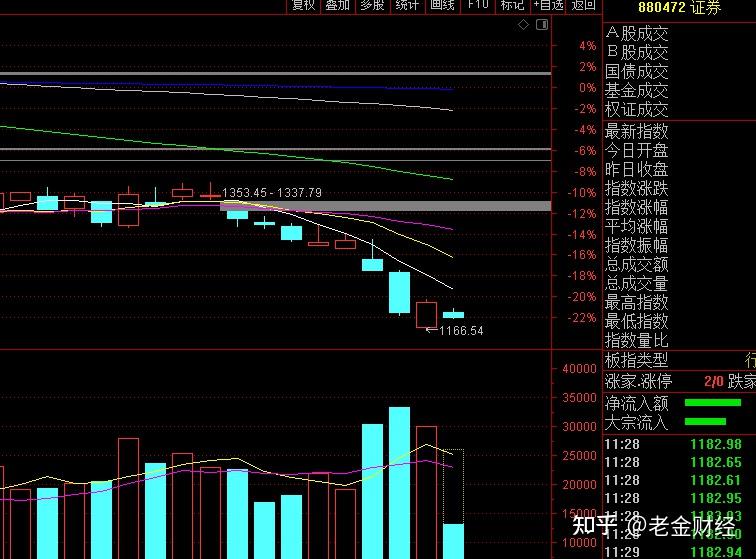Viewport: 756px width, 559px height.
Task: Click the diamond marker icon above chart
Action: (x=523, y=25)
